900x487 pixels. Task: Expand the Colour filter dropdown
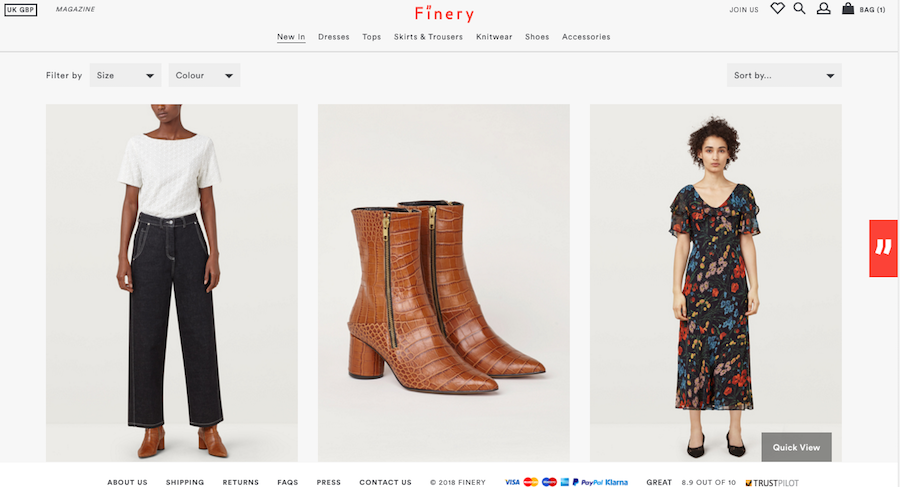[x=204, y=75]
